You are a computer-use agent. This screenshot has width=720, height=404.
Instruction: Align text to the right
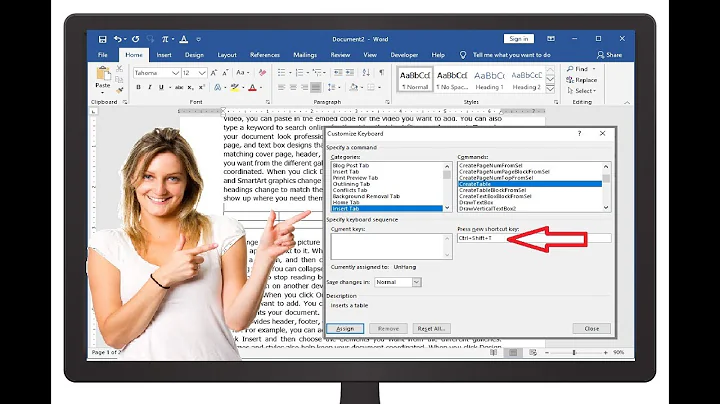tap(304, 87)
